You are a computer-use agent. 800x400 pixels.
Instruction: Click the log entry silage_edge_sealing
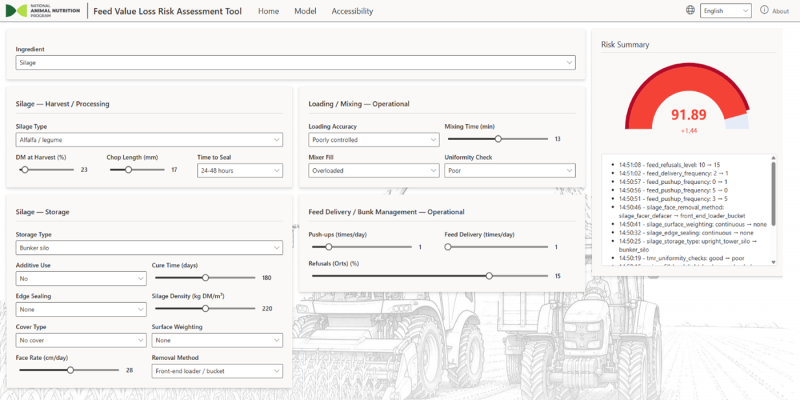click(x=686, y=232)
